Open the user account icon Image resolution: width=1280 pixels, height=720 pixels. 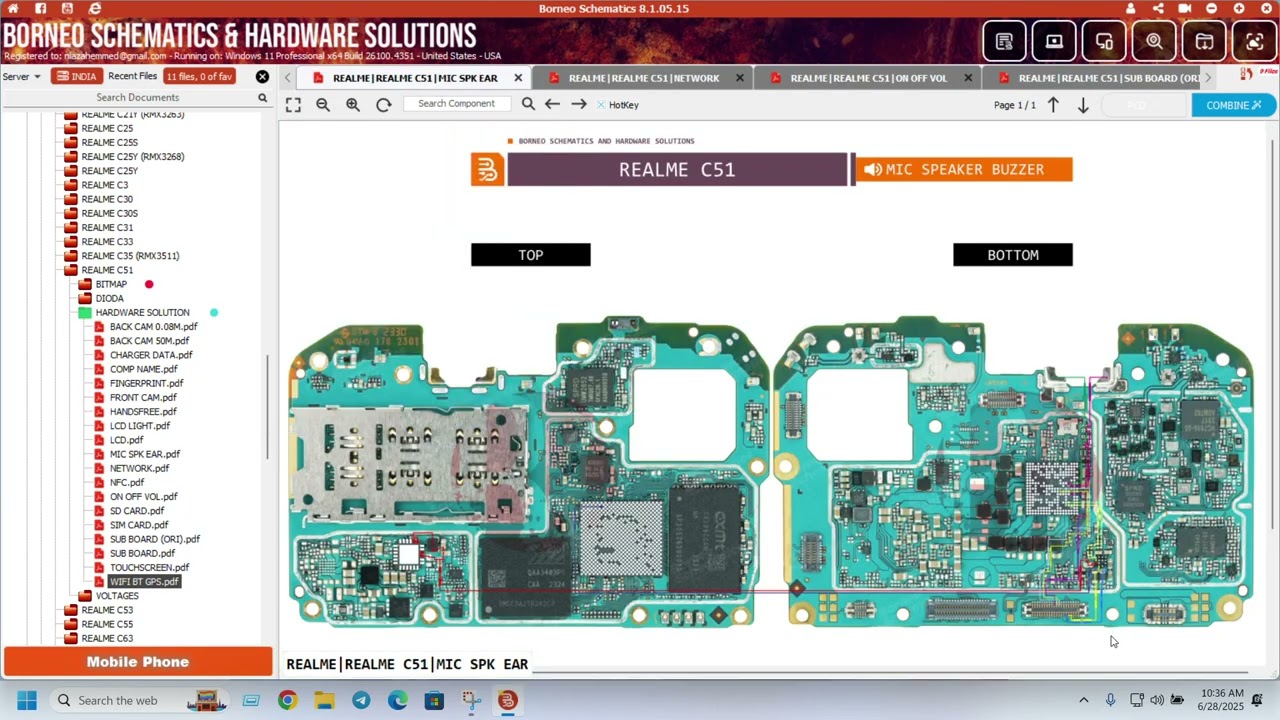click(x=1131, y=8)
